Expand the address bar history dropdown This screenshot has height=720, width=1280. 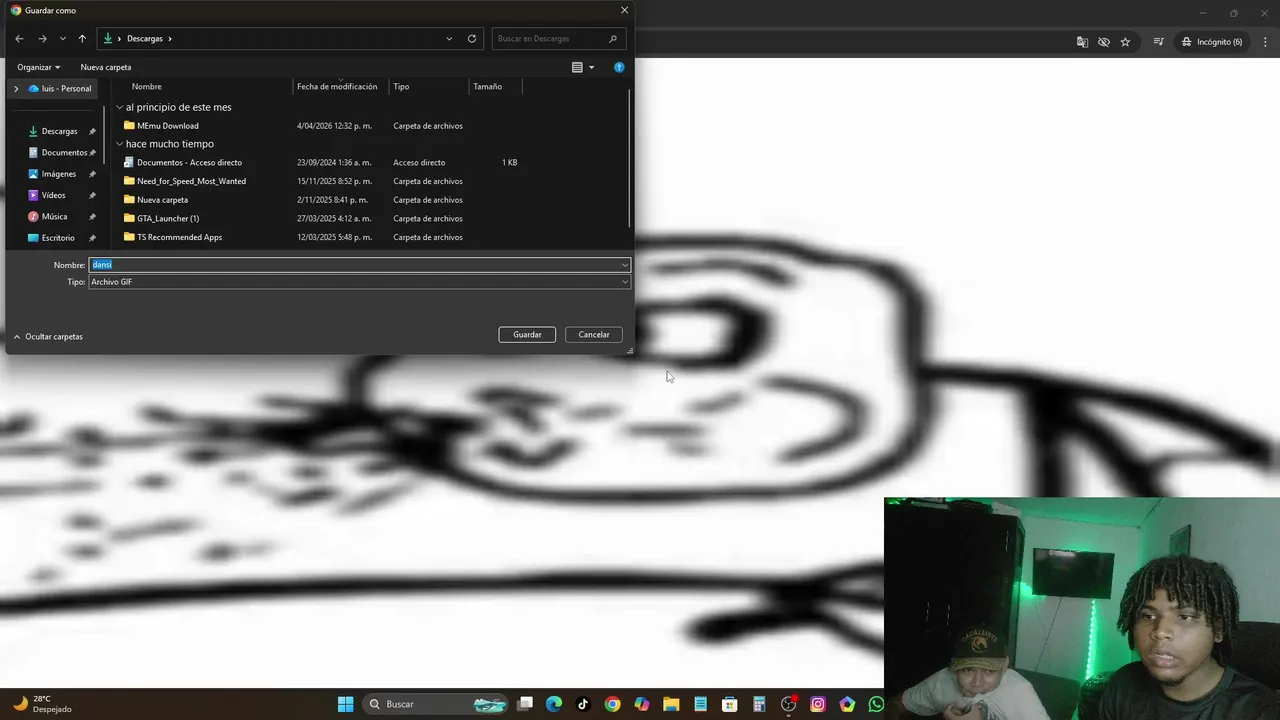[x=449, y=39]
